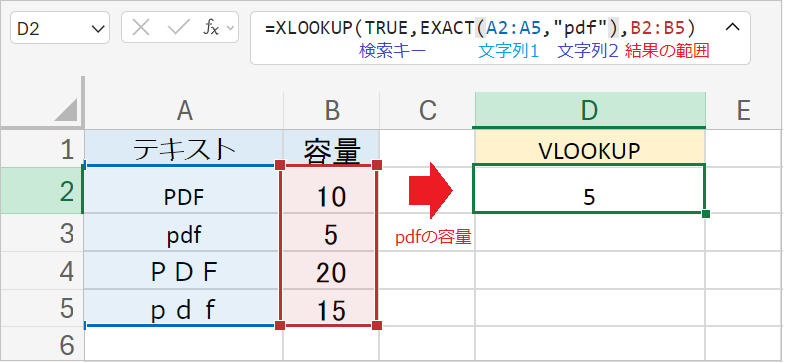This screenshot has width=785, height=363.
Task: Click the Name Box showing D2
Action: (x=60, y=28)
